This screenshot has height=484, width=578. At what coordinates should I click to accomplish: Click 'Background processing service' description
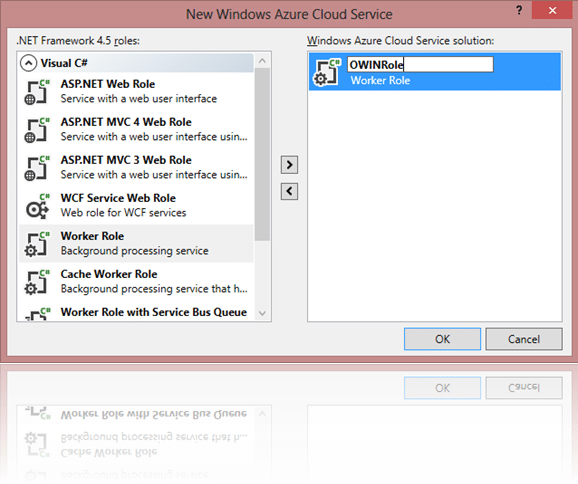[135, 251]
